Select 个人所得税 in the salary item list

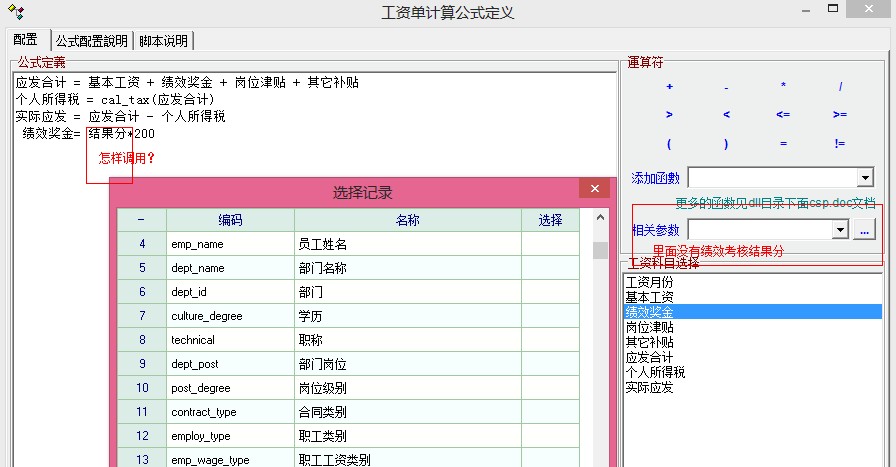656,372
